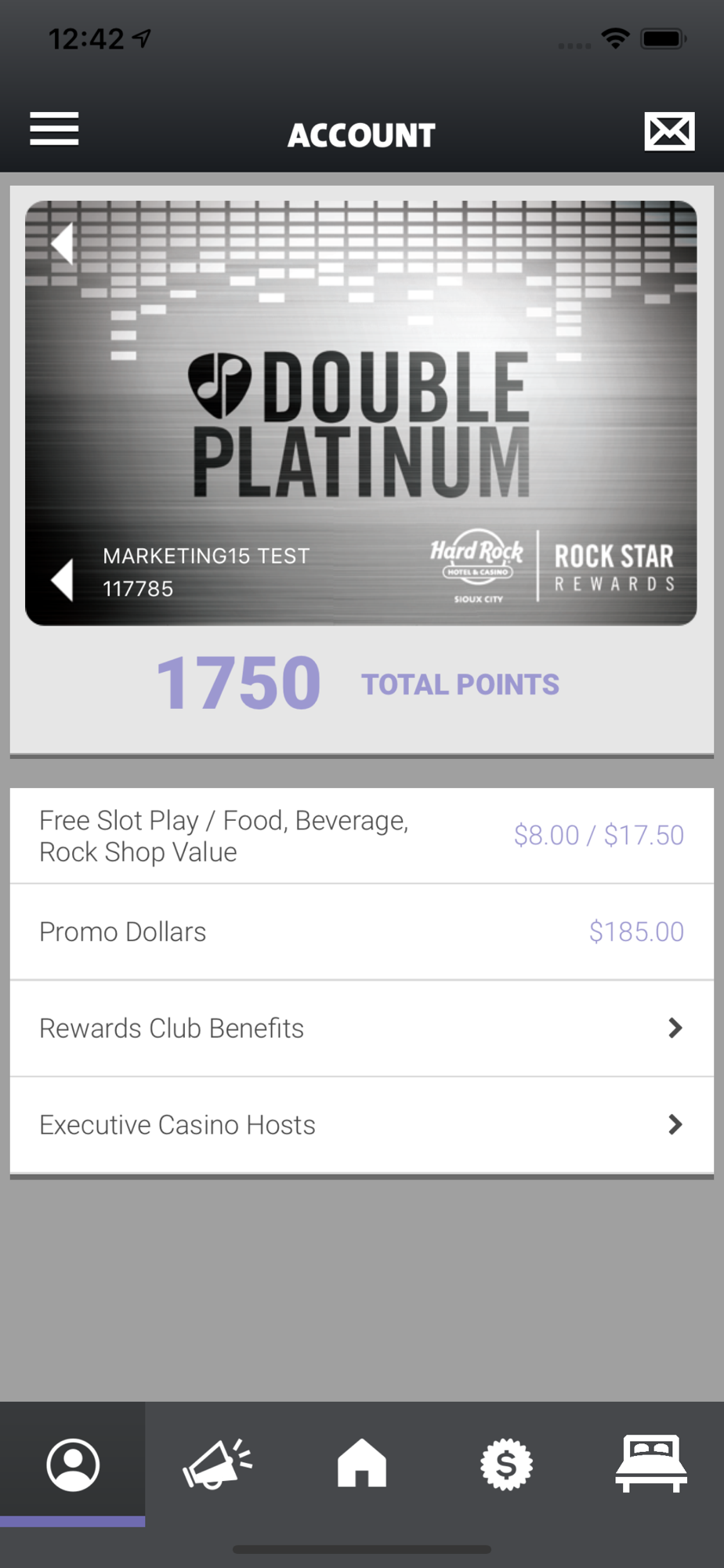Tap the lower left arrow on card
This screenshot has height=1568, width=724.
63,580
